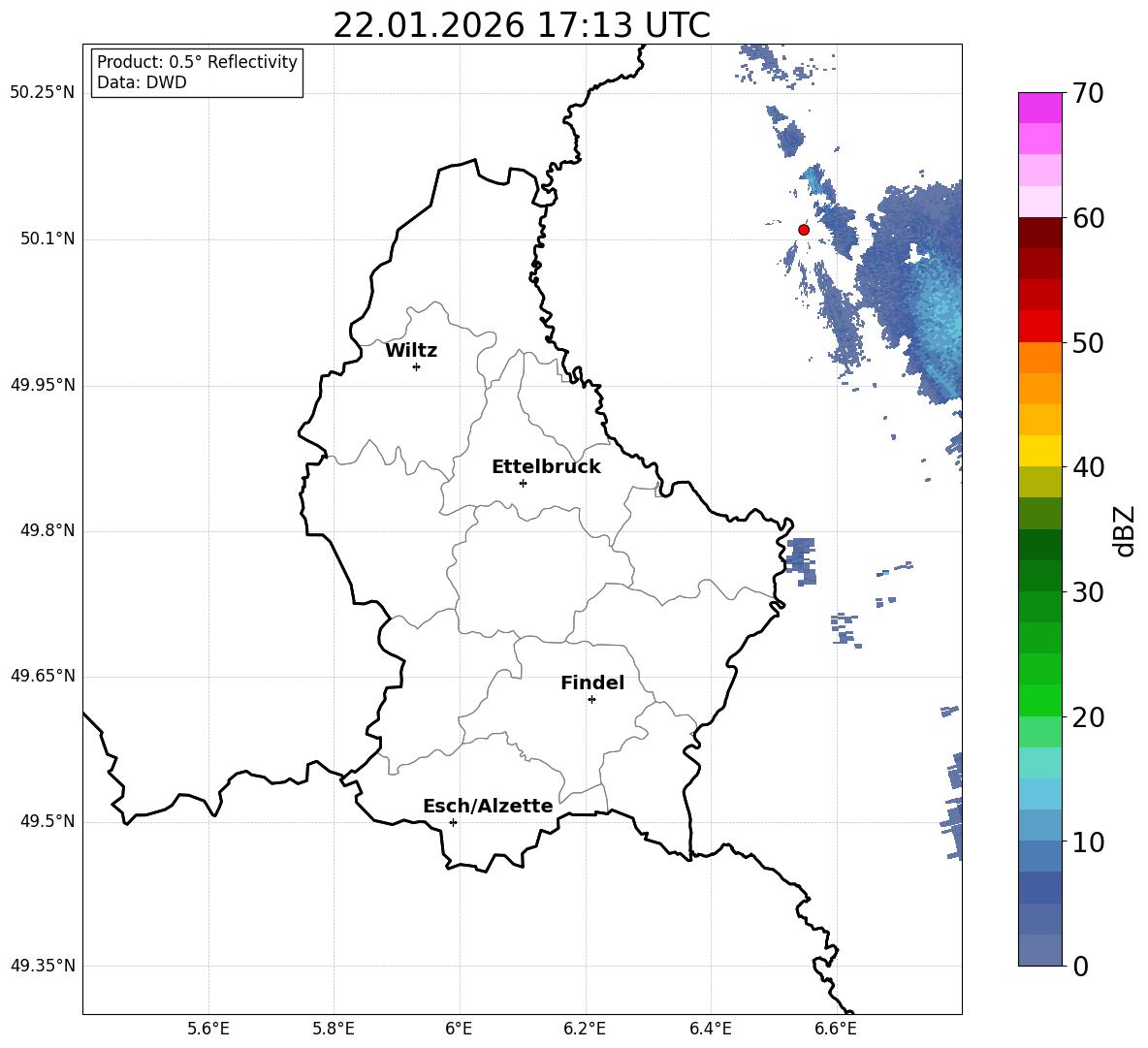1148x1048 pixels.
Task: Click the Wiltz label
Action: pyautogui.click(x=411, y=351)
